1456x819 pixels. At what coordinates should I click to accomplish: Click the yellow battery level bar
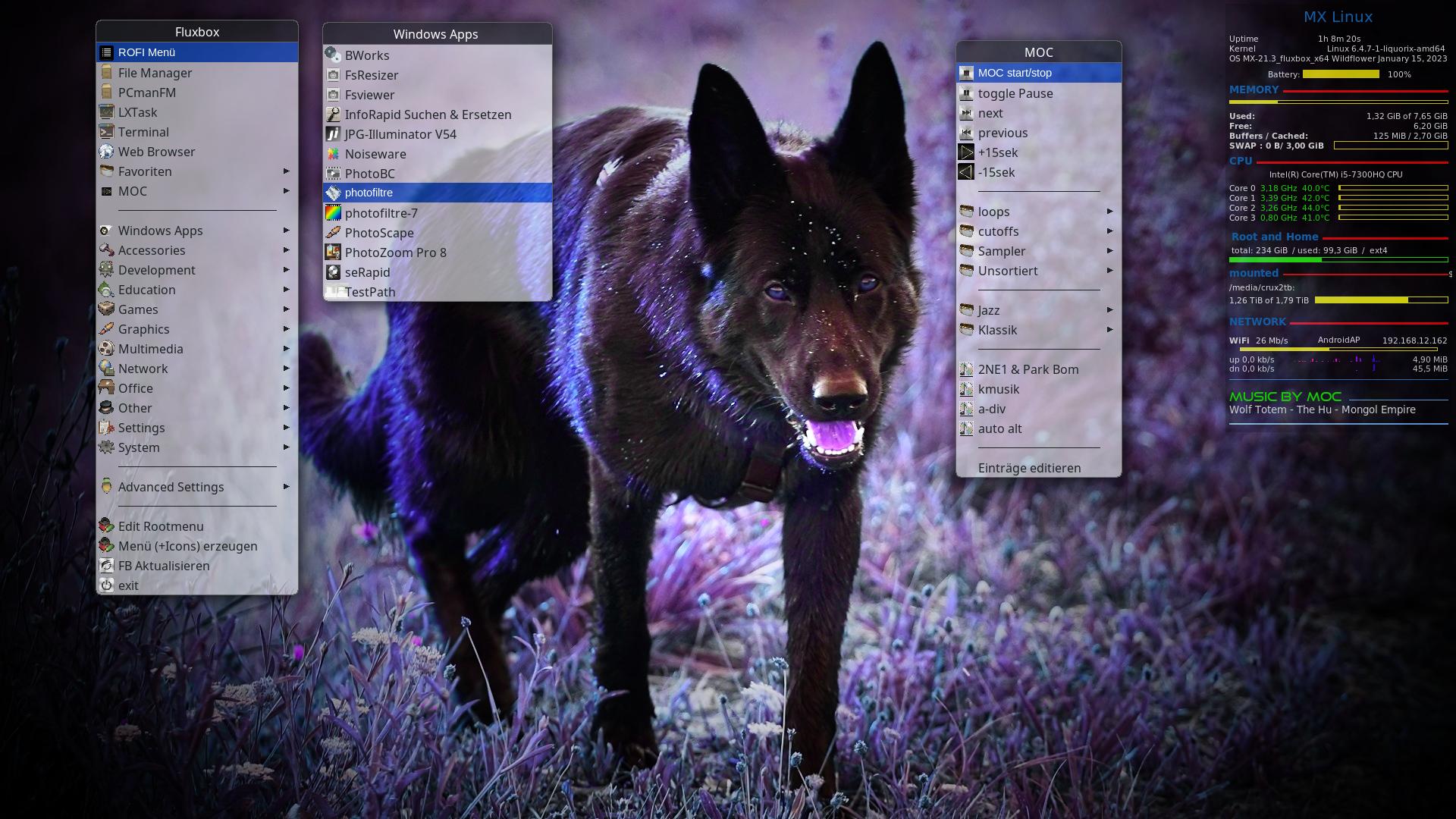1340,74
